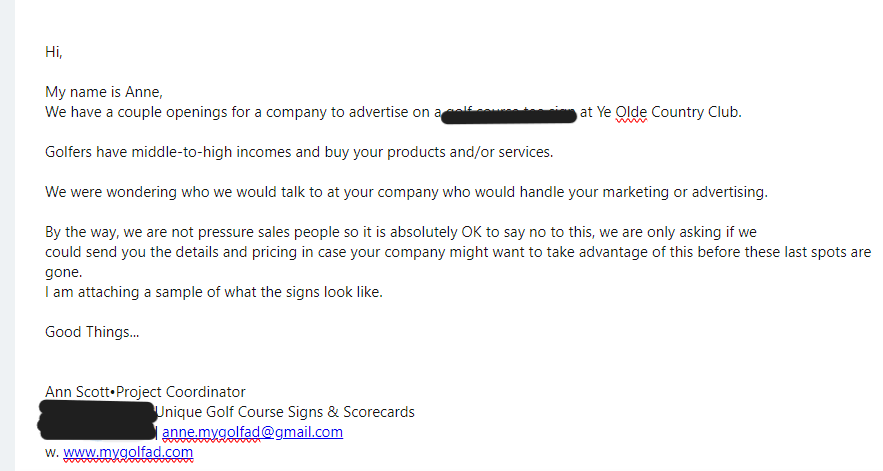Click the standalone word "gone."
Image resolution: width=883 pixels, height=471 pixels.
tap(63, 272)
